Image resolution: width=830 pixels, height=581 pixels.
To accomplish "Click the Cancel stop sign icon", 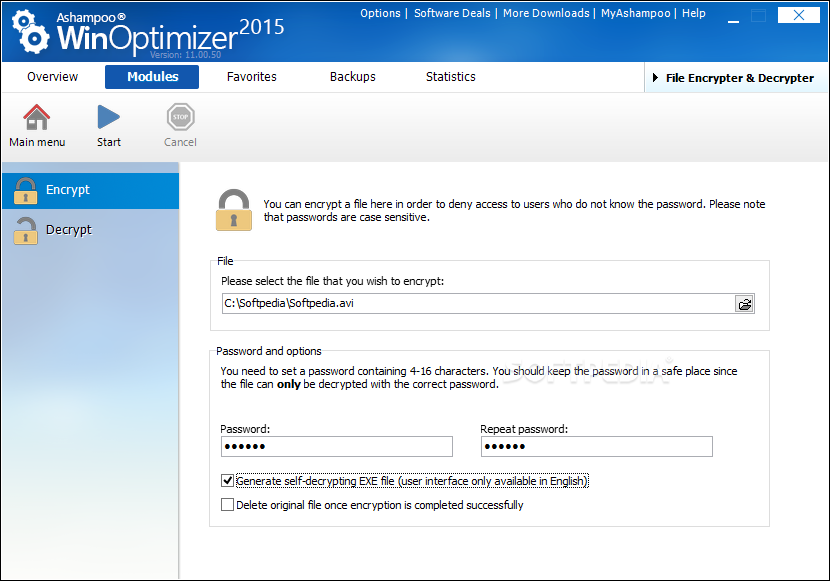I will (x=181, y=117).
